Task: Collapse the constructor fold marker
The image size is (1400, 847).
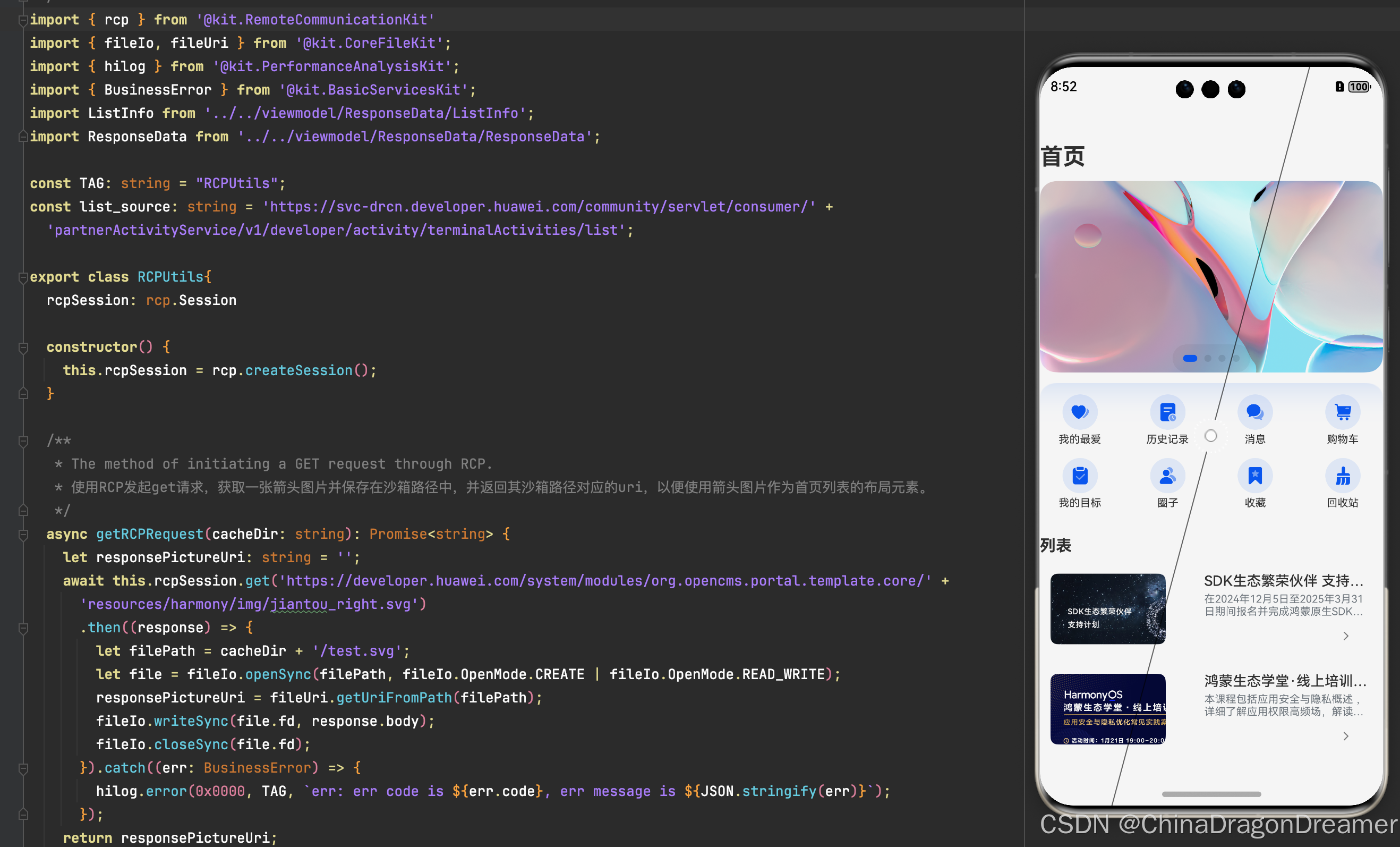Action: 23,348
